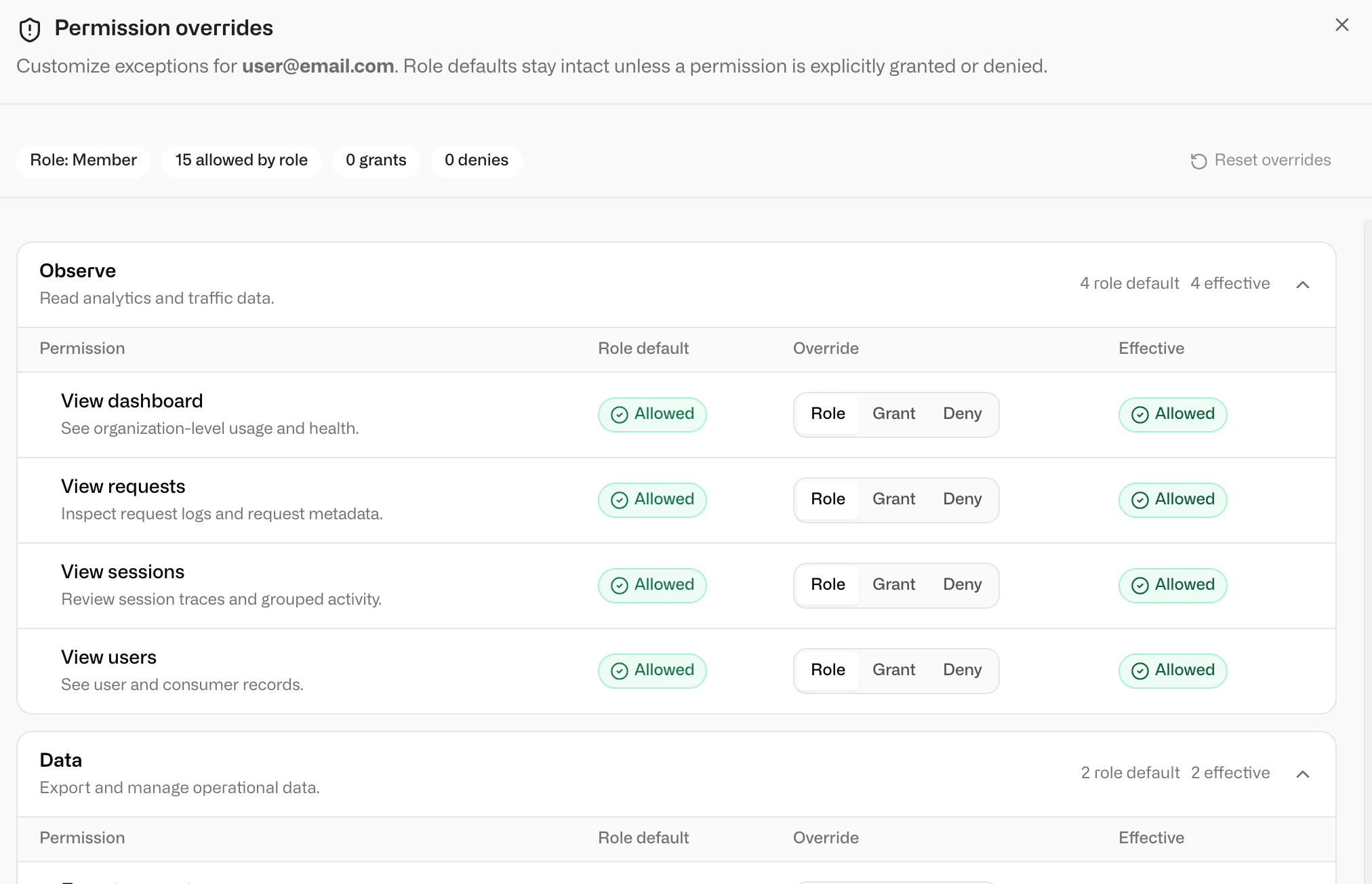
Task: Click the 0 grants chip
Action: [x=376, y=161]
